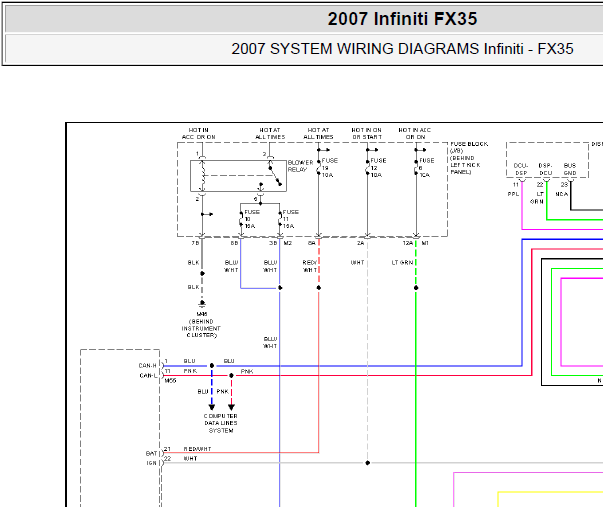Viewport: 603px width, 507px height.
Task: Click connector pin label "8A"
Action: (311, 243)
